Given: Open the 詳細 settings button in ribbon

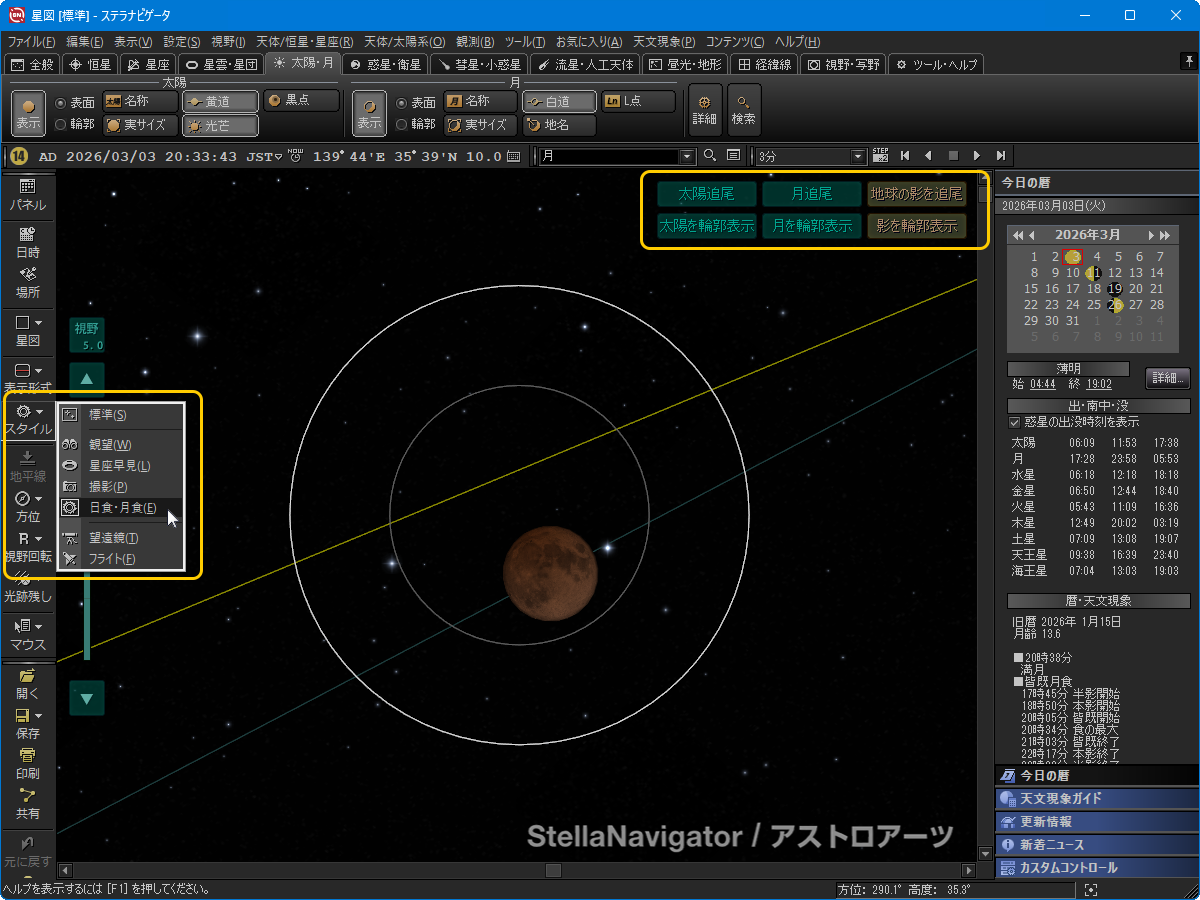Looking at the screenshot, I should pos(704,110).
